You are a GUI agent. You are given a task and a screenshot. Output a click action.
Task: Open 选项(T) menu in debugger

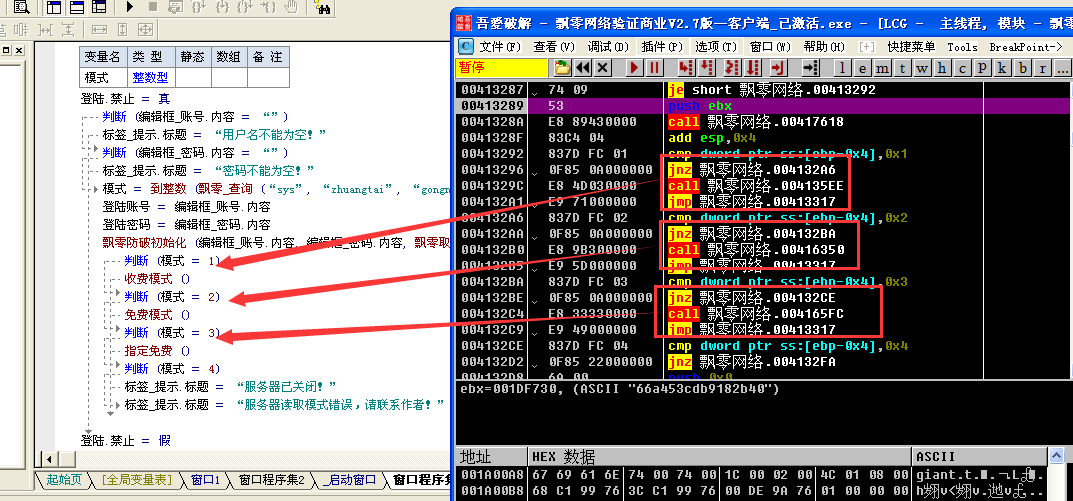[716, 47]
